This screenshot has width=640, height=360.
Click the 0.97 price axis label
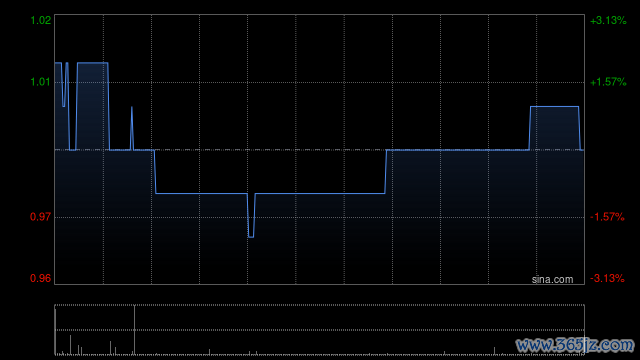pyautogui.click(x=41, y=217)
